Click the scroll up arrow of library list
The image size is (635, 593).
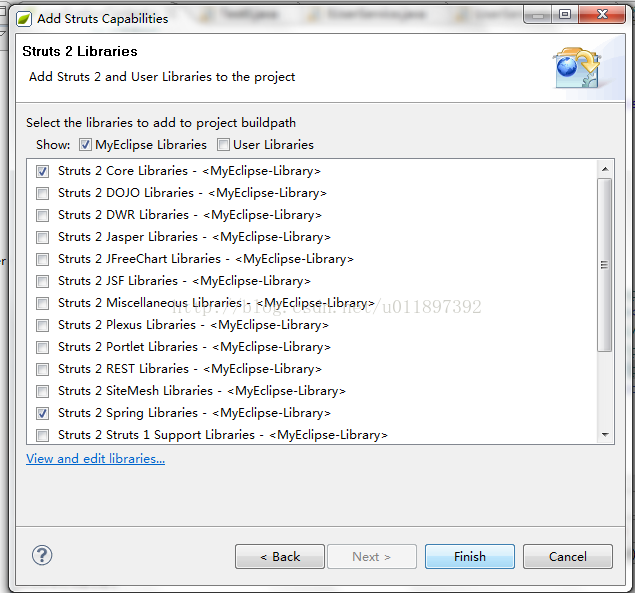(605, 169)
